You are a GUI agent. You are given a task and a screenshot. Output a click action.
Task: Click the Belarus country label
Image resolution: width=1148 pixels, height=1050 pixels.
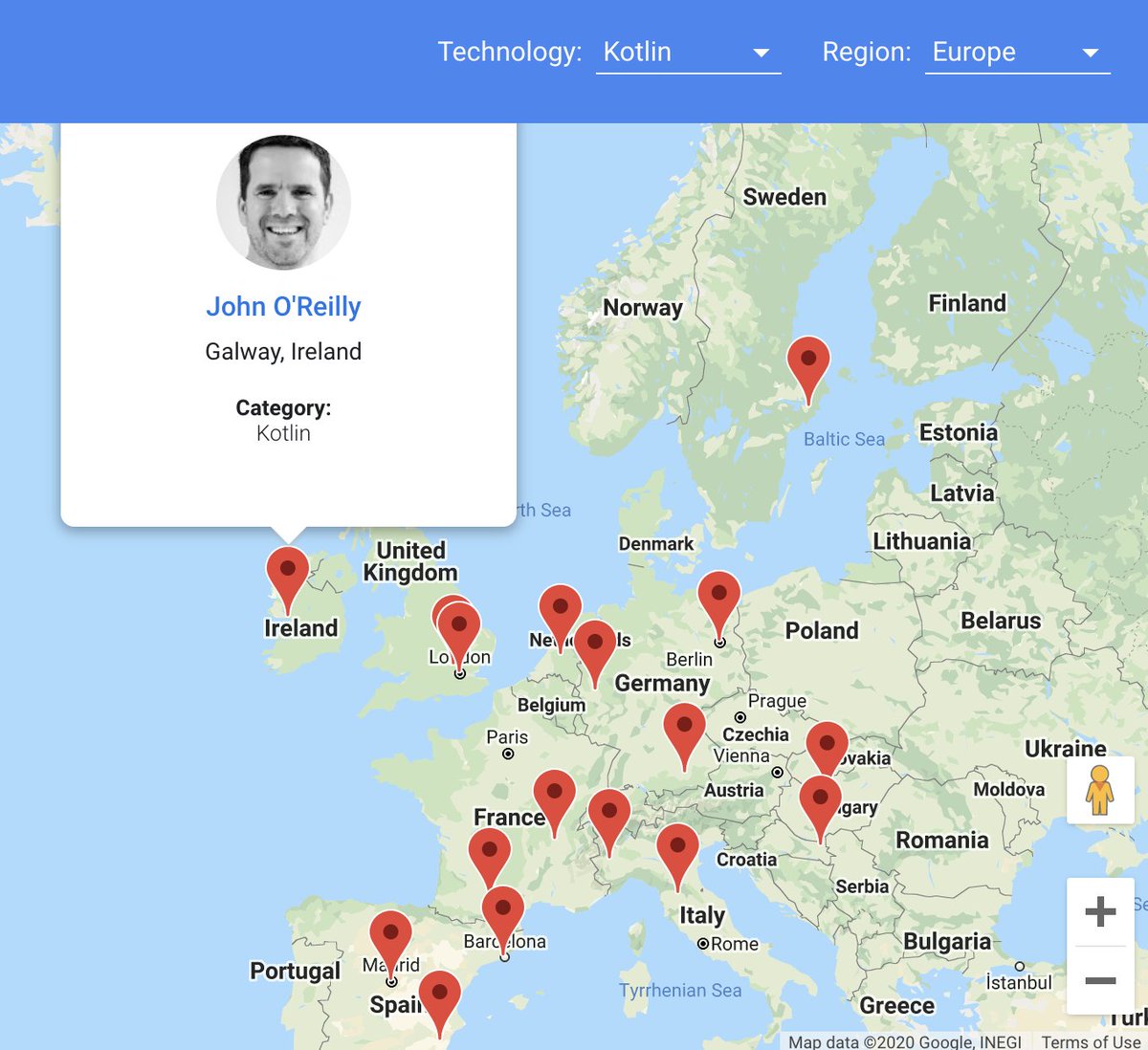coord(1001,621)
